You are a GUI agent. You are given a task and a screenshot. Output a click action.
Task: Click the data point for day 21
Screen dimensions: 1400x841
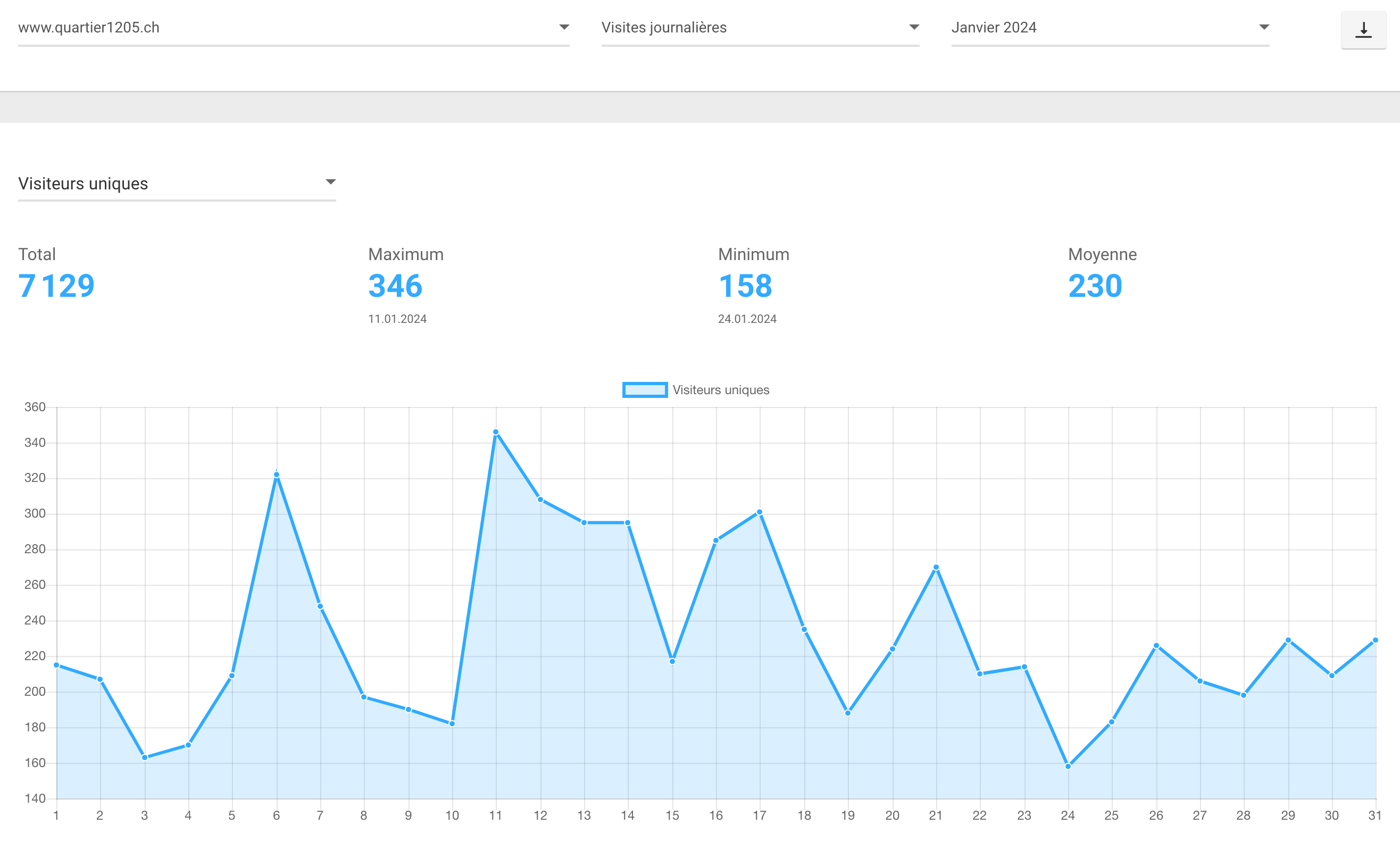(936, 567)
